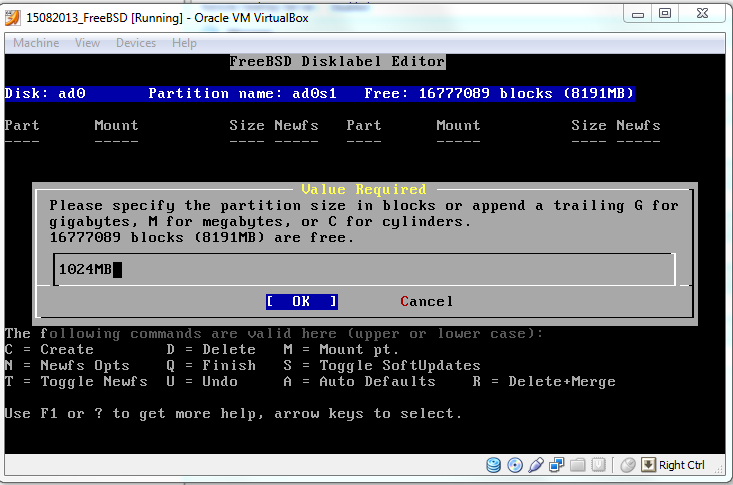This screenshot has height=485, width=733.
Task: Open the optical CD/DVD drive icon
Action: (x=515, y=465)
